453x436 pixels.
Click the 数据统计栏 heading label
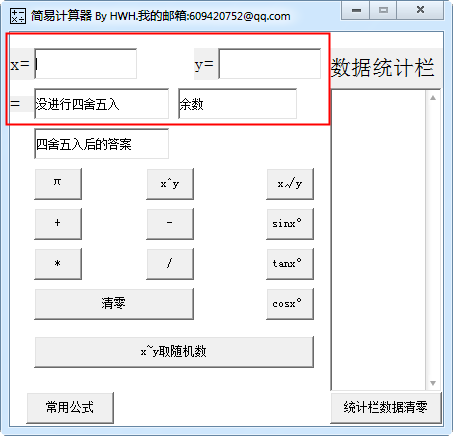[x=383, y=67]
